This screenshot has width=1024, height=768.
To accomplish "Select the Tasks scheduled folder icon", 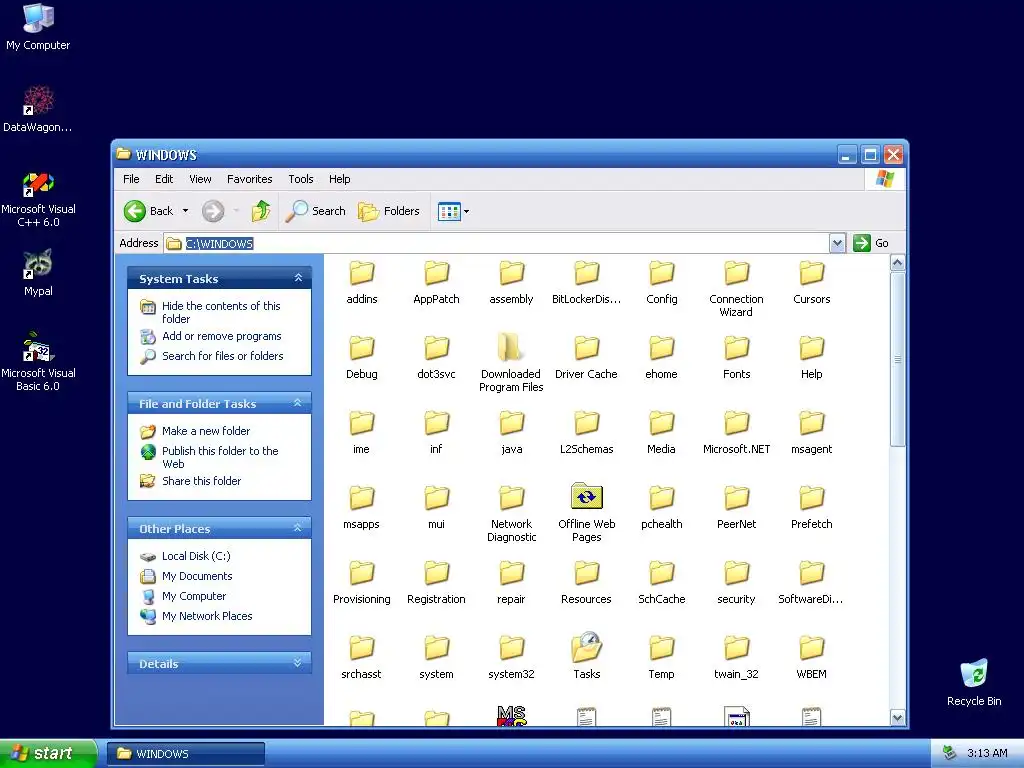I will [x=586, y=656].
